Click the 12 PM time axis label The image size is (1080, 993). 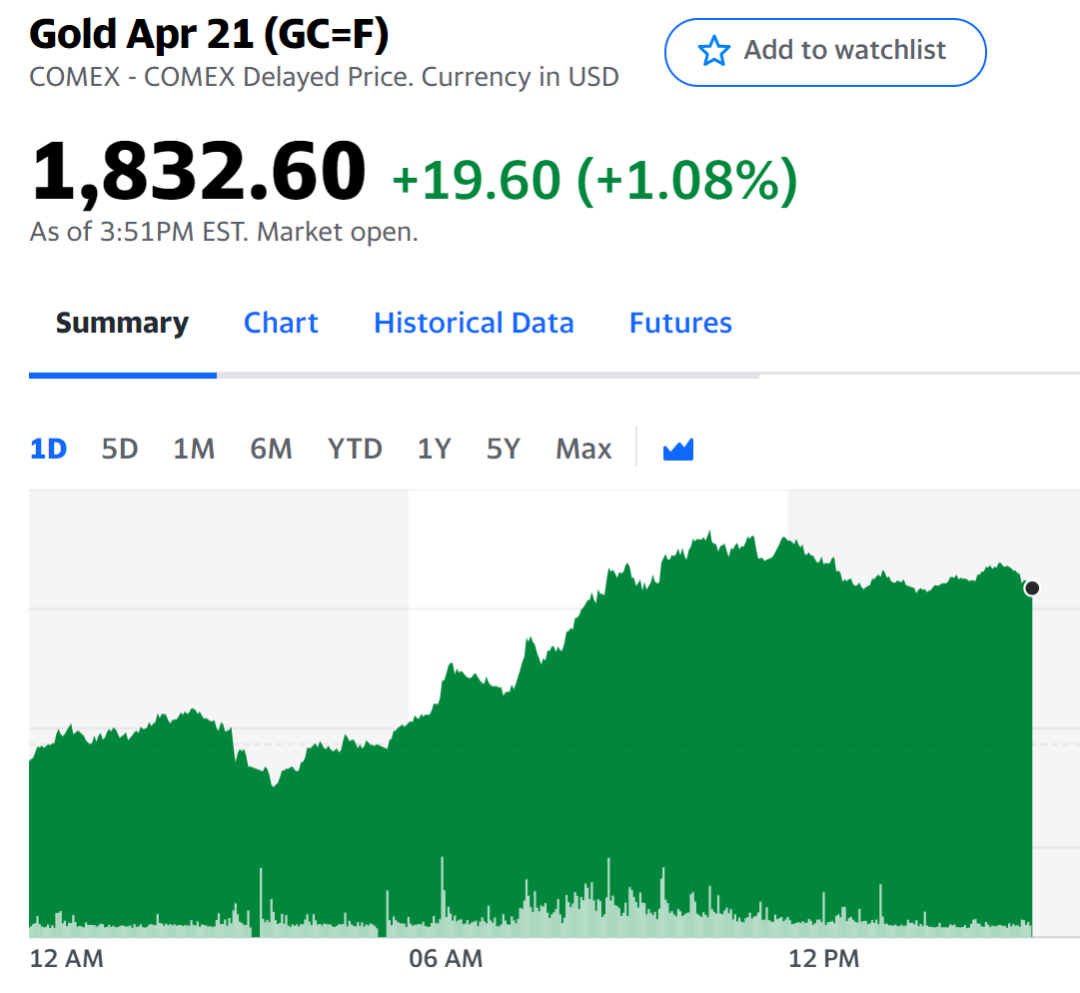coord(824,959)
